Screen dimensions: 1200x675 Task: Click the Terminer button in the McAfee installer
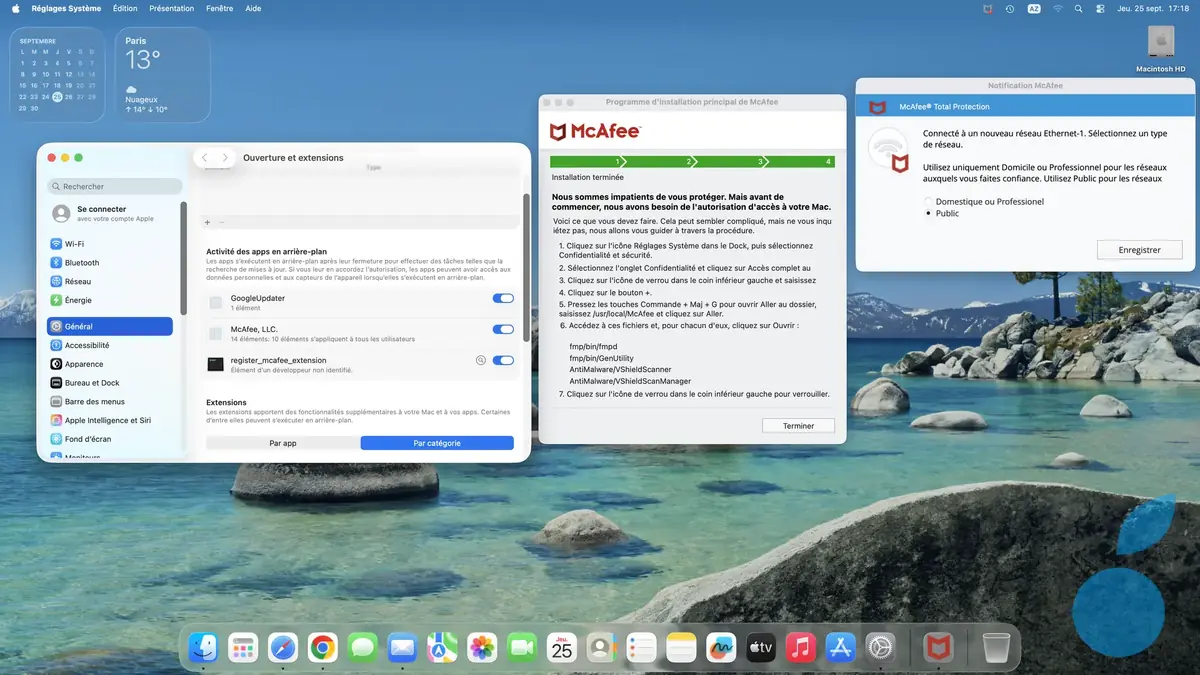point(797,425)
